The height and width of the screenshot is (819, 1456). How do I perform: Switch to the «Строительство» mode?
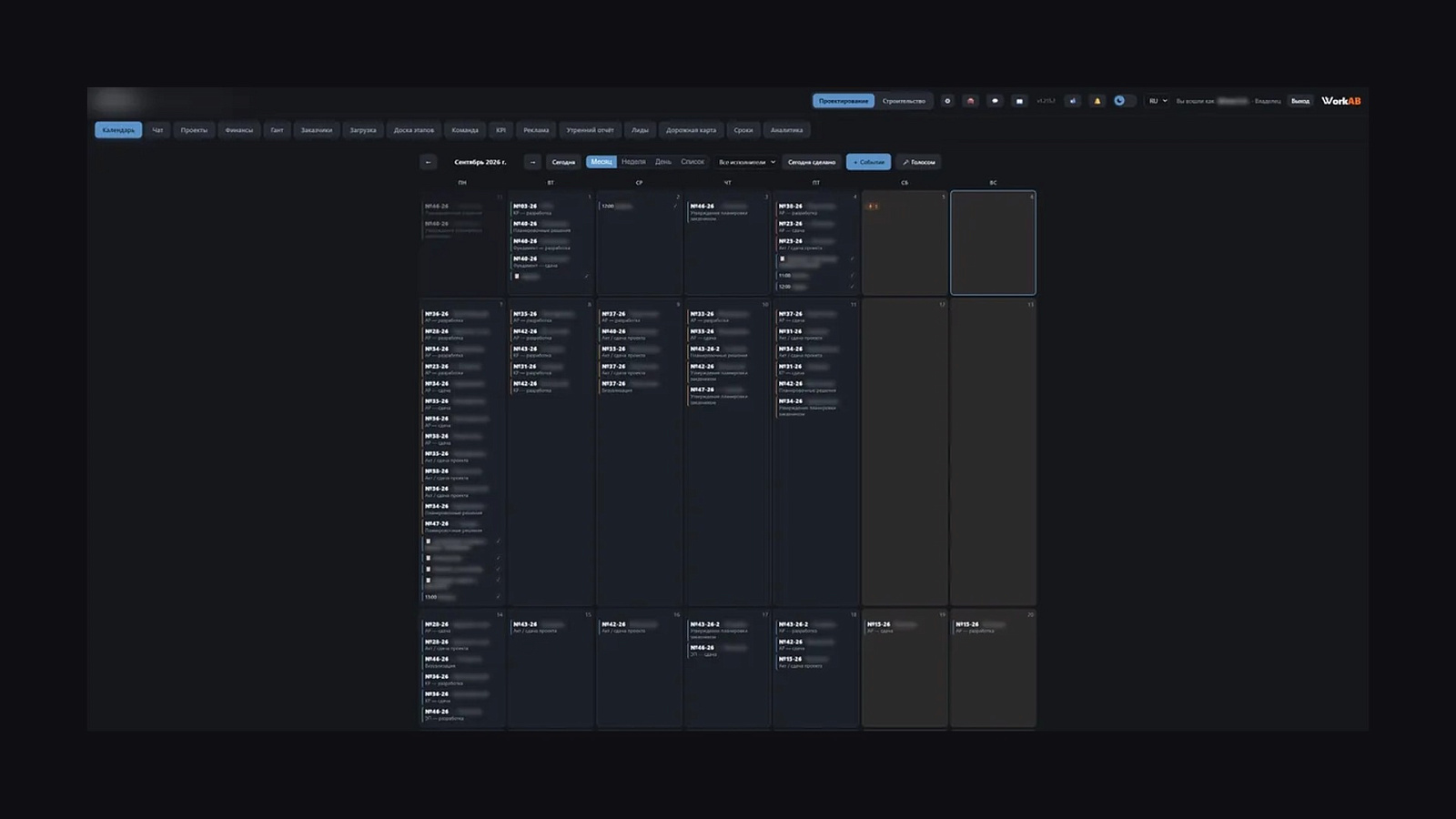click(904, 101)
